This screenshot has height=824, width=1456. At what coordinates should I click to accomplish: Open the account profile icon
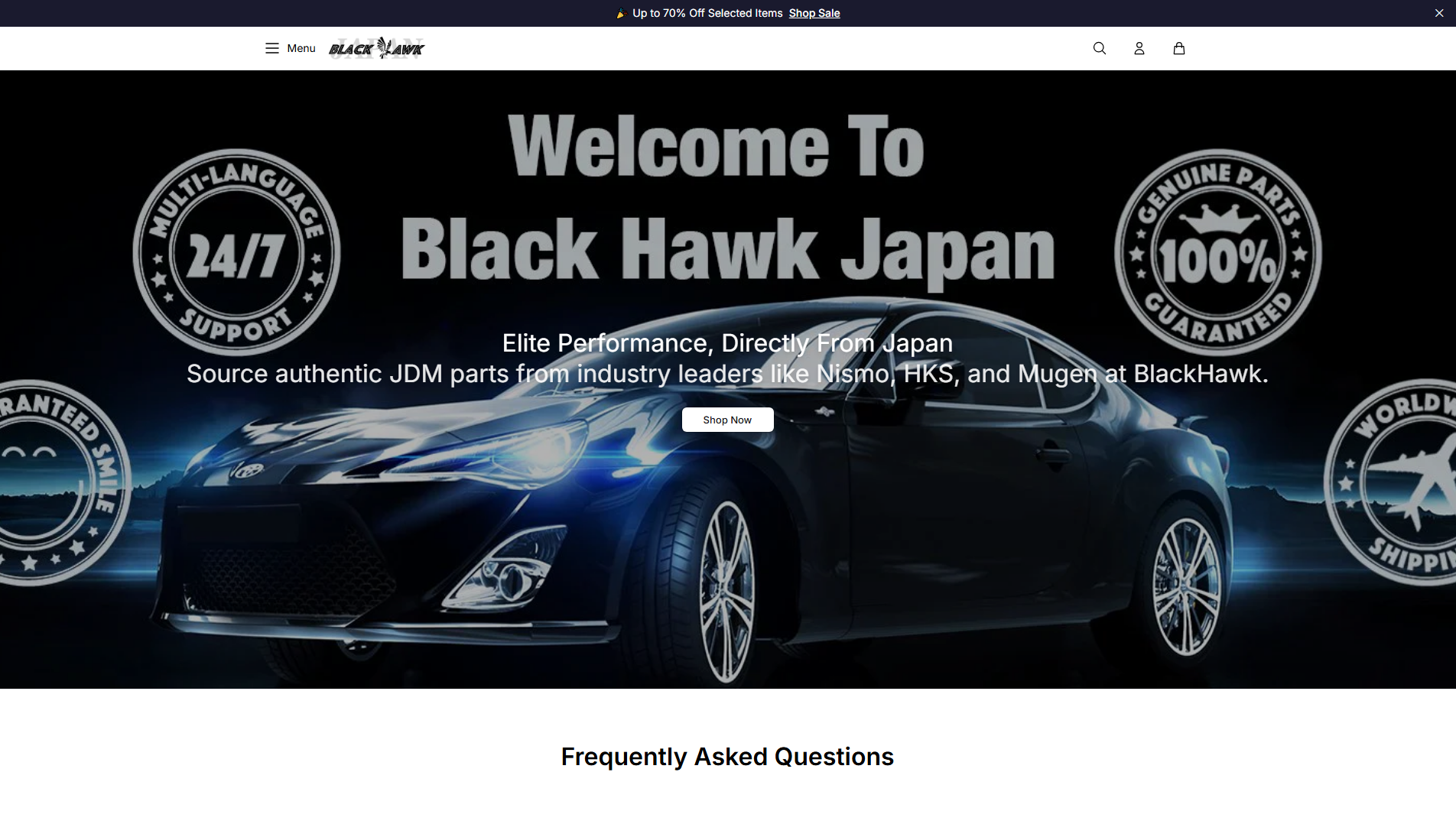(1139, 48)
